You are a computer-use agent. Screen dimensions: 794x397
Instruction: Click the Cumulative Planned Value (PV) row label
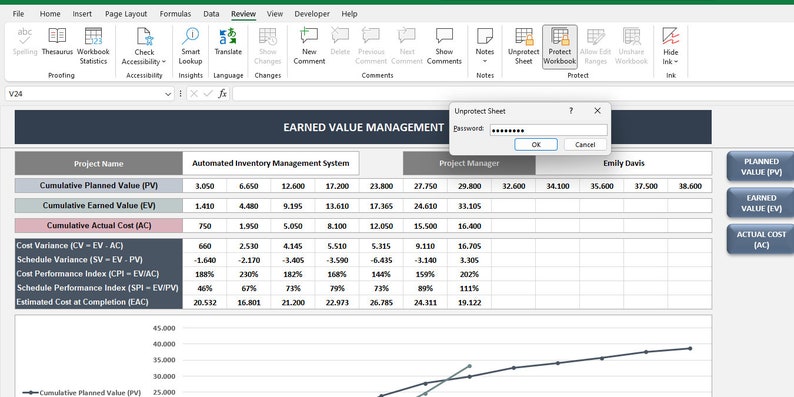click(99, 186)
